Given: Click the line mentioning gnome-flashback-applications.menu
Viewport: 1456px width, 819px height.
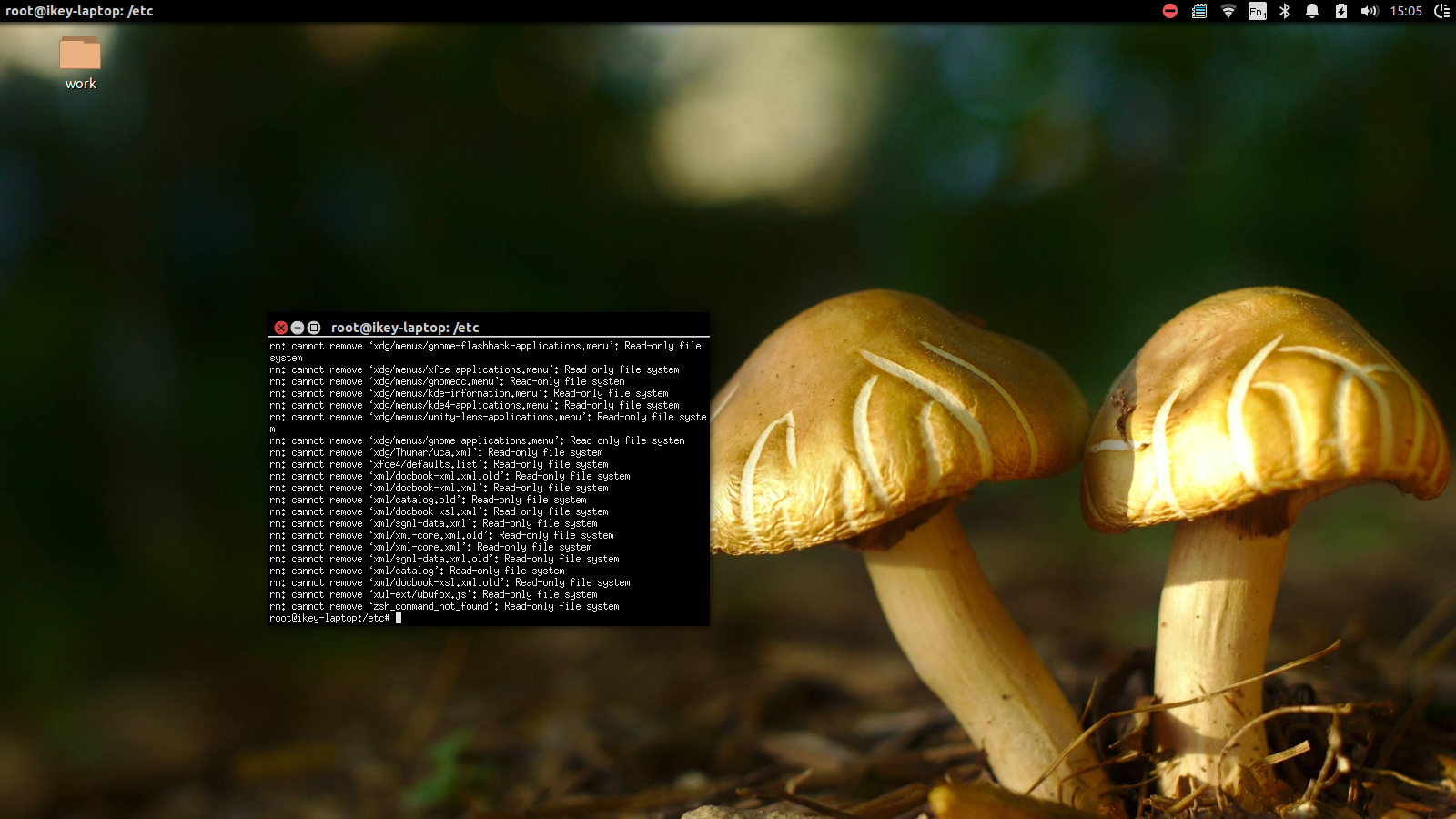Looking at the screenshot, I should pyautogui.click(x=486, y=351).
